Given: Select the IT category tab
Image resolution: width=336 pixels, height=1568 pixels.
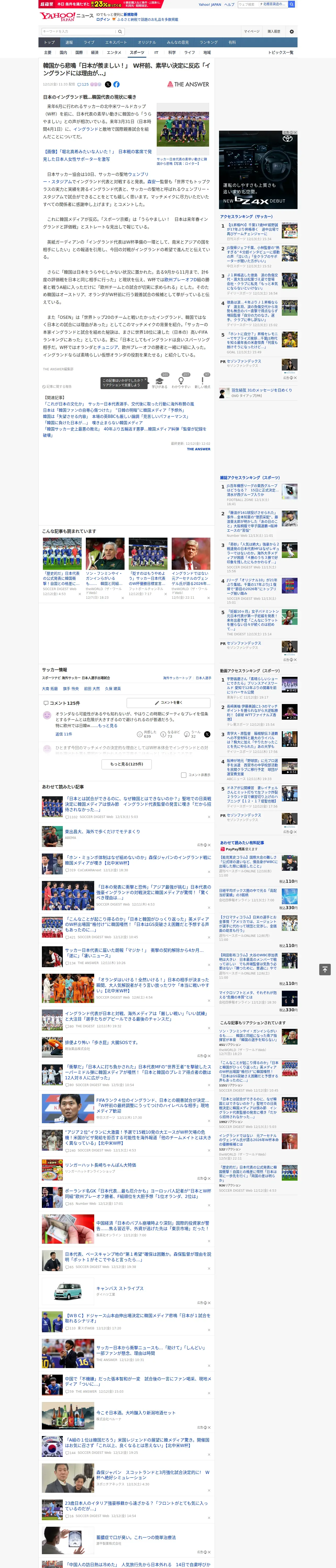Looking at the screenshot, I should (156, 52).
